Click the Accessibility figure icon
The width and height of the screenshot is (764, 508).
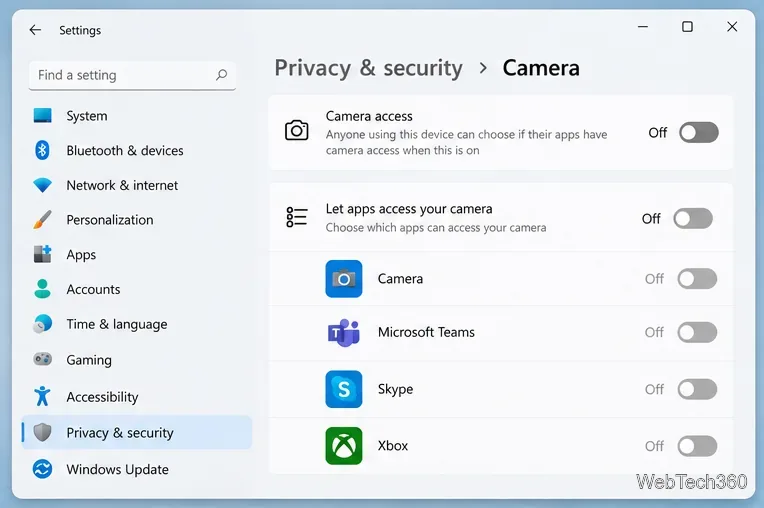click(x=42, y=396)
